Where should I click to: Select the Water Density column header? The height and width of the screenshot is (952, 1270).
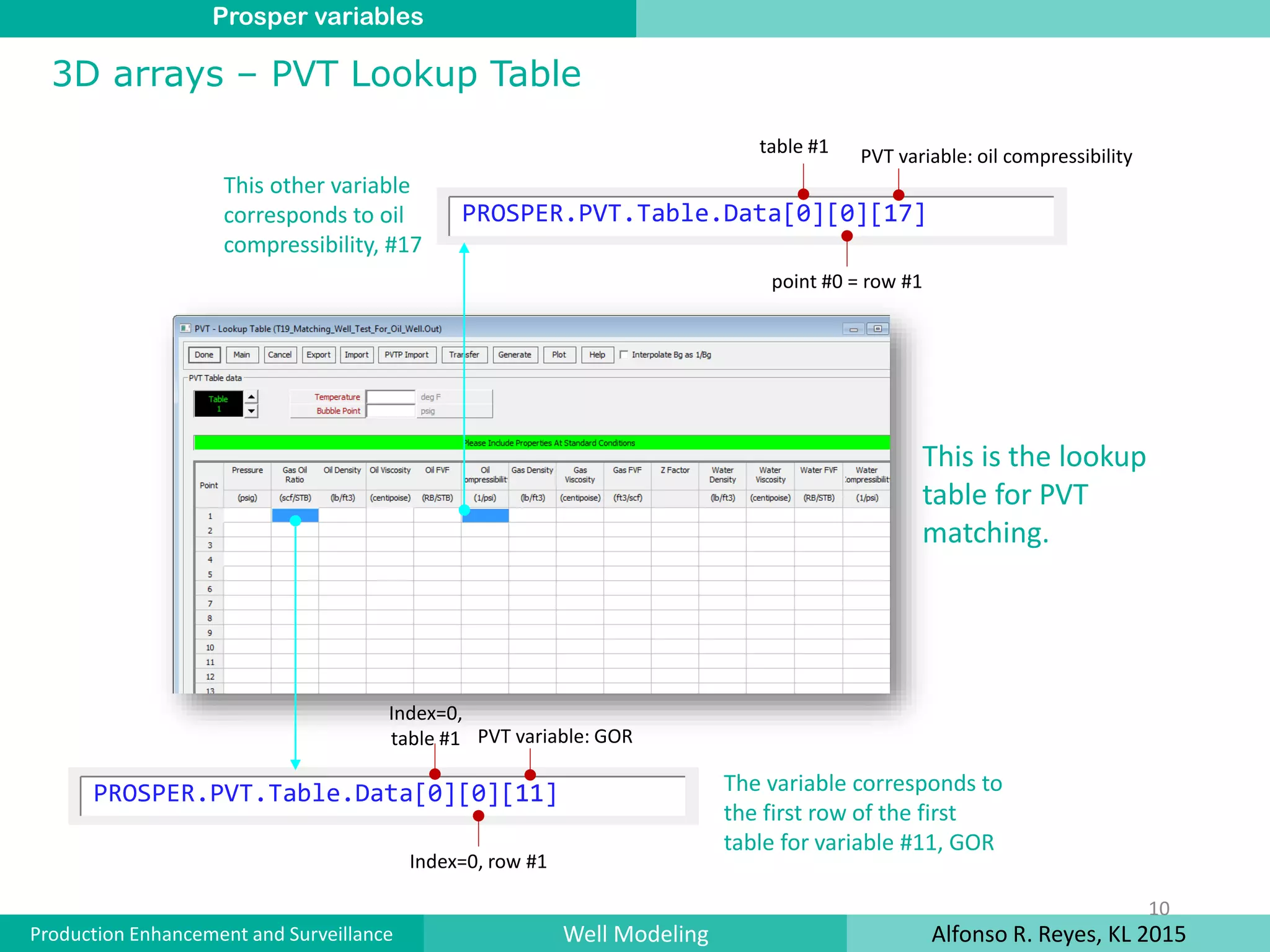(x=722, y=475)
